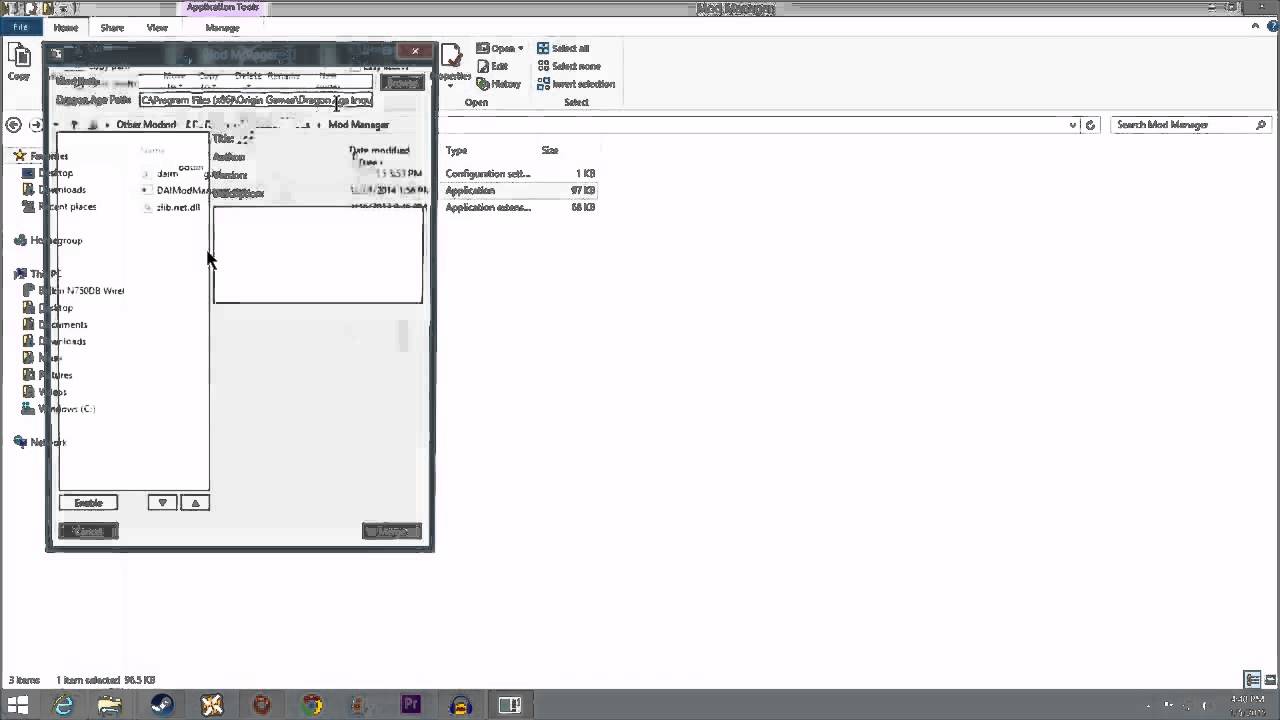
Task: Switch to details view using status bar icon
Action: 1252,680
